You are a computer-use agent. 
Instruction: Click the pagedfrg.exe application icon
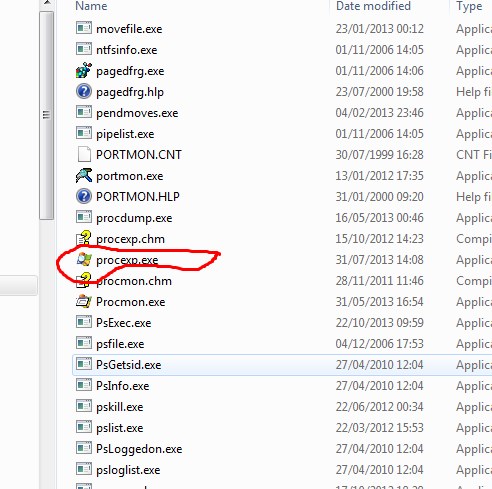(x=84, y=71)
